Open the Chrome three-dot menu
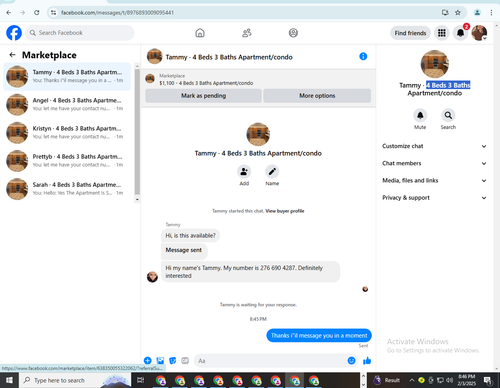Viewport: 500px width, 388px height. (491, 13)
